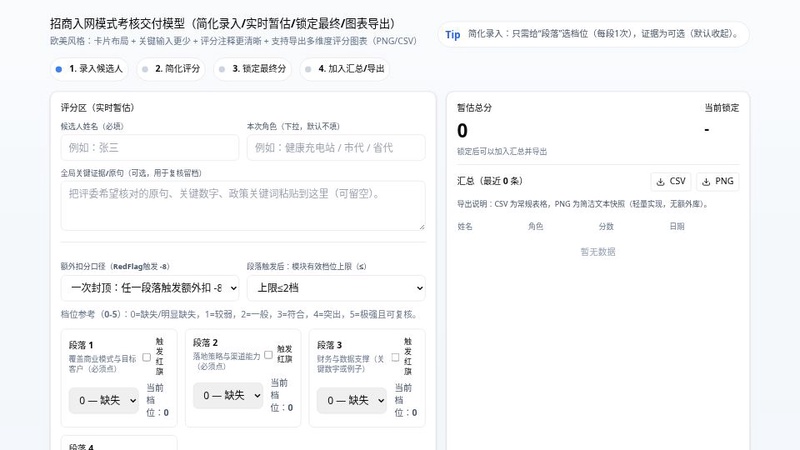Click the Tip label text
800x450 pixels.
pyautogui.click(x=453, y=35)
